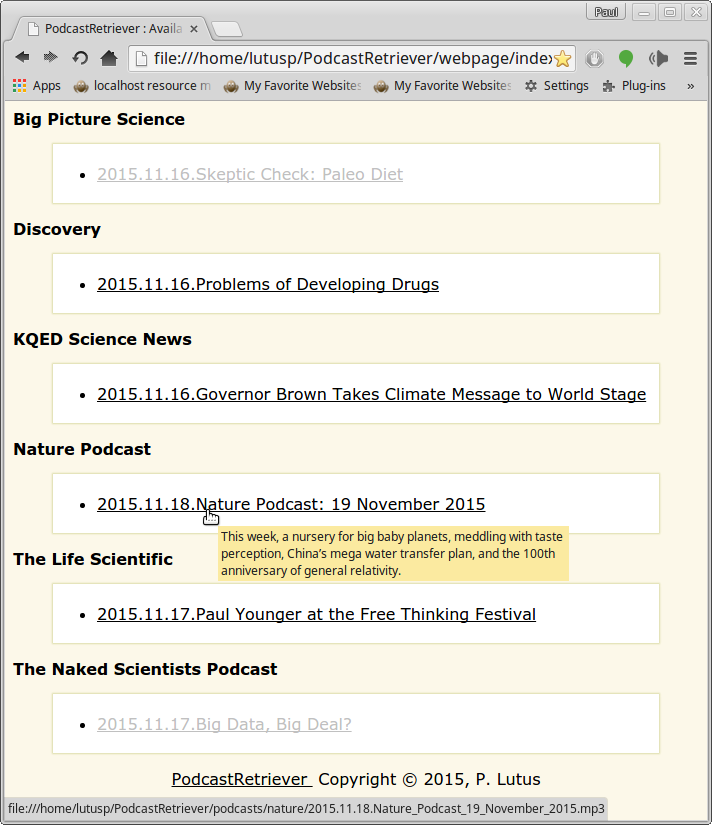
Task: Close the PodcastRetriever tab
Action: coord(194,29)
